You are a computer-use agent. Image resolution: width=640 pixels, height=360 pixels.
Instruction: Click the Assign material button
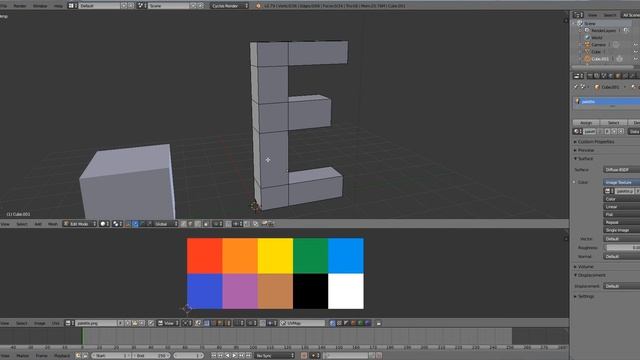click(x=586, y=122)
